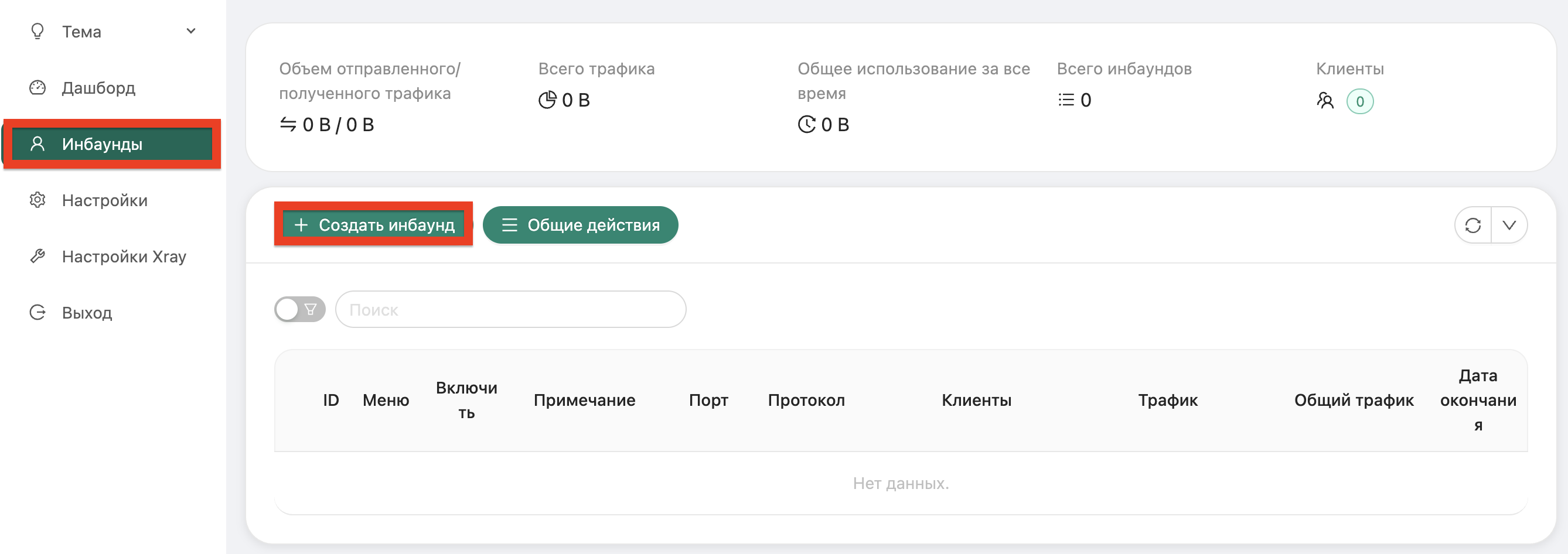Click the Настройки Xray wrench icon

[x=38, y=256]
